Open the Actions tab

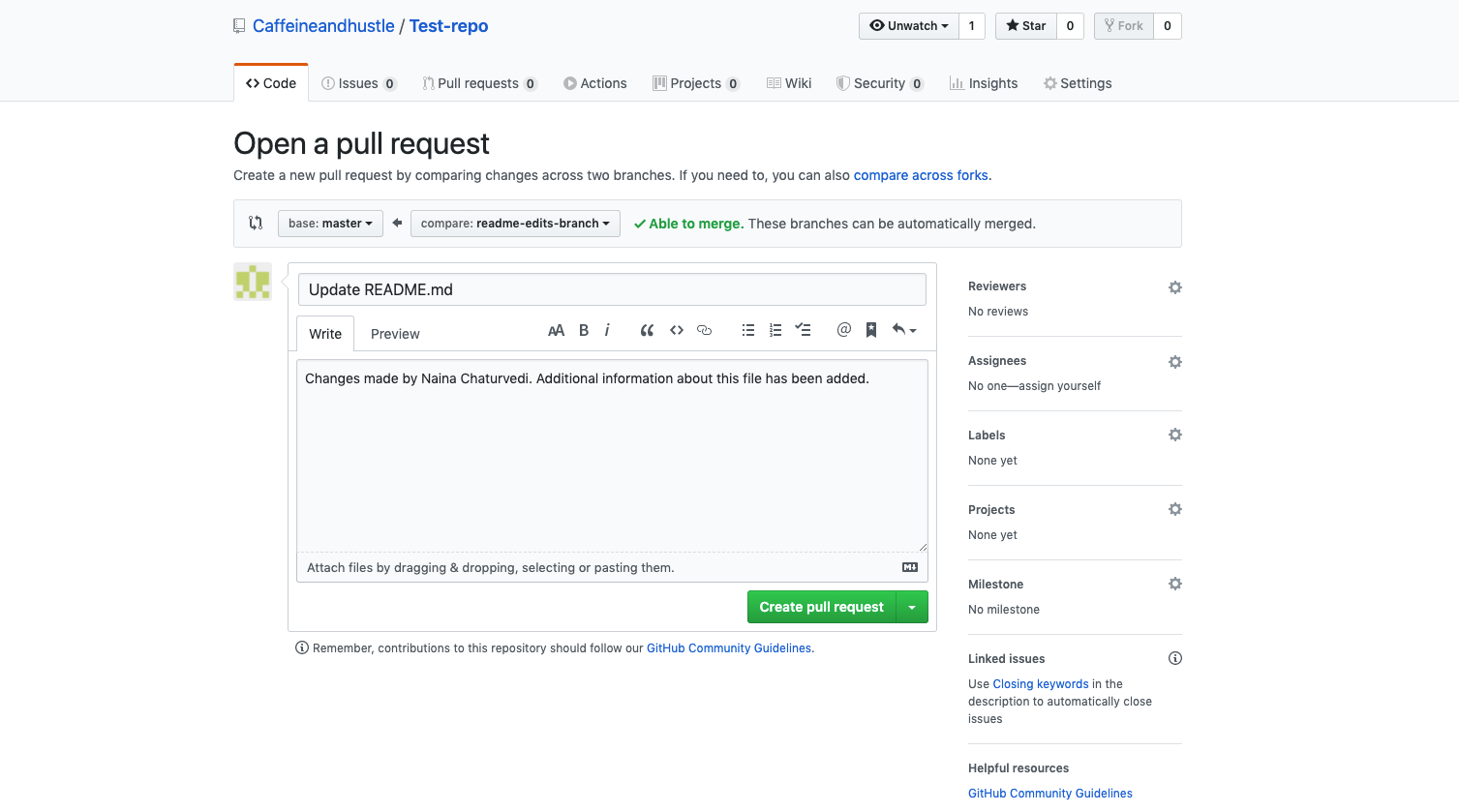[x=595, y=83]
